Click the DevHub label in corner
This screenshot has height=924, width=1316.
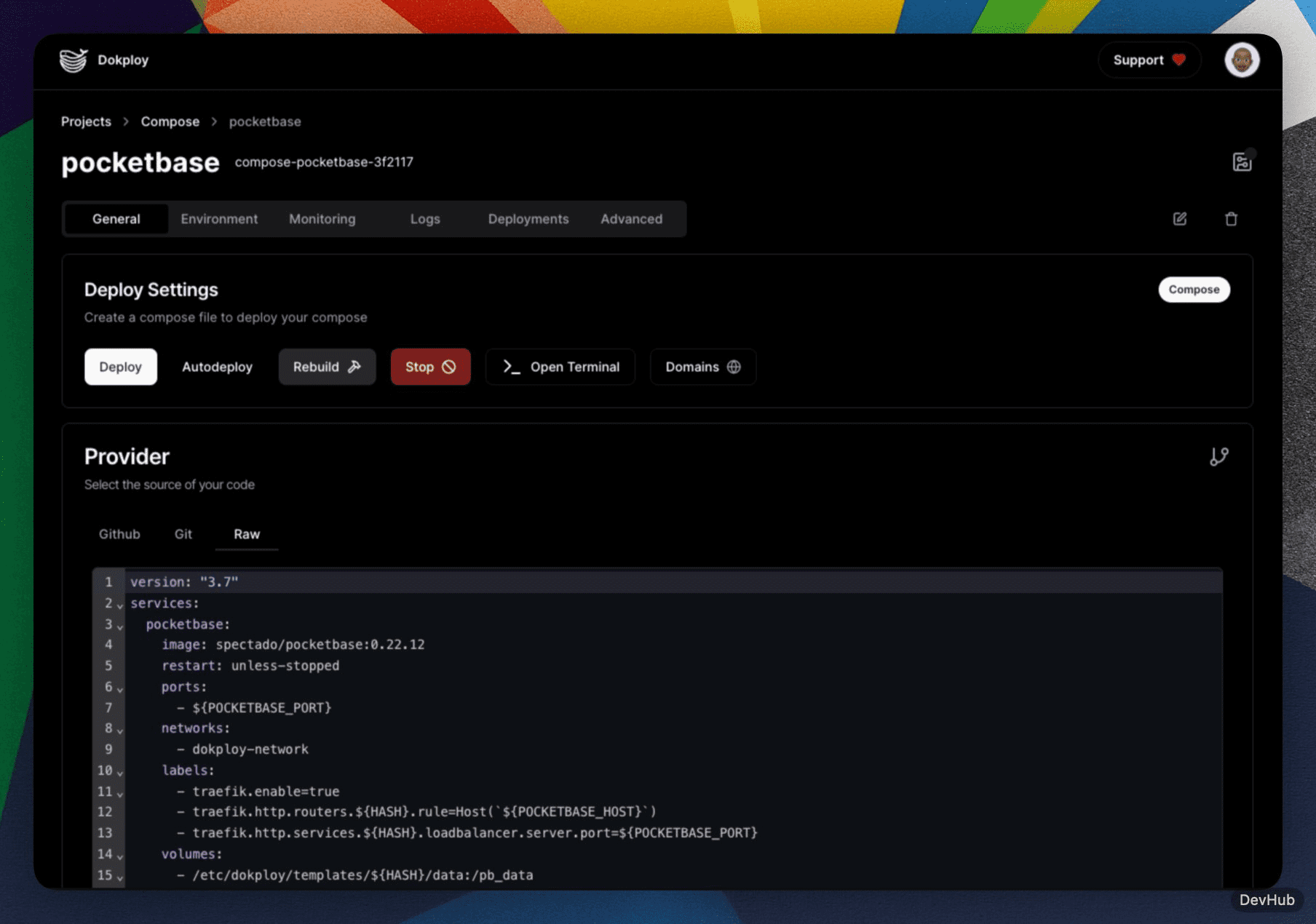(1267, 900)
